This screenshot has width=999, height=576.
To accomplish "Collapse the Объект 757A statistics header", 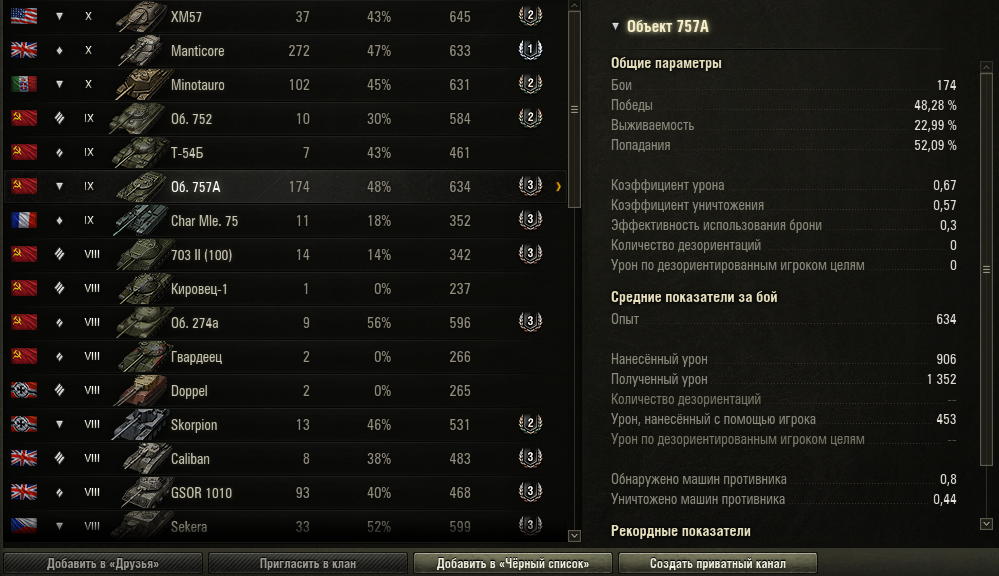I will pos(615,26).
